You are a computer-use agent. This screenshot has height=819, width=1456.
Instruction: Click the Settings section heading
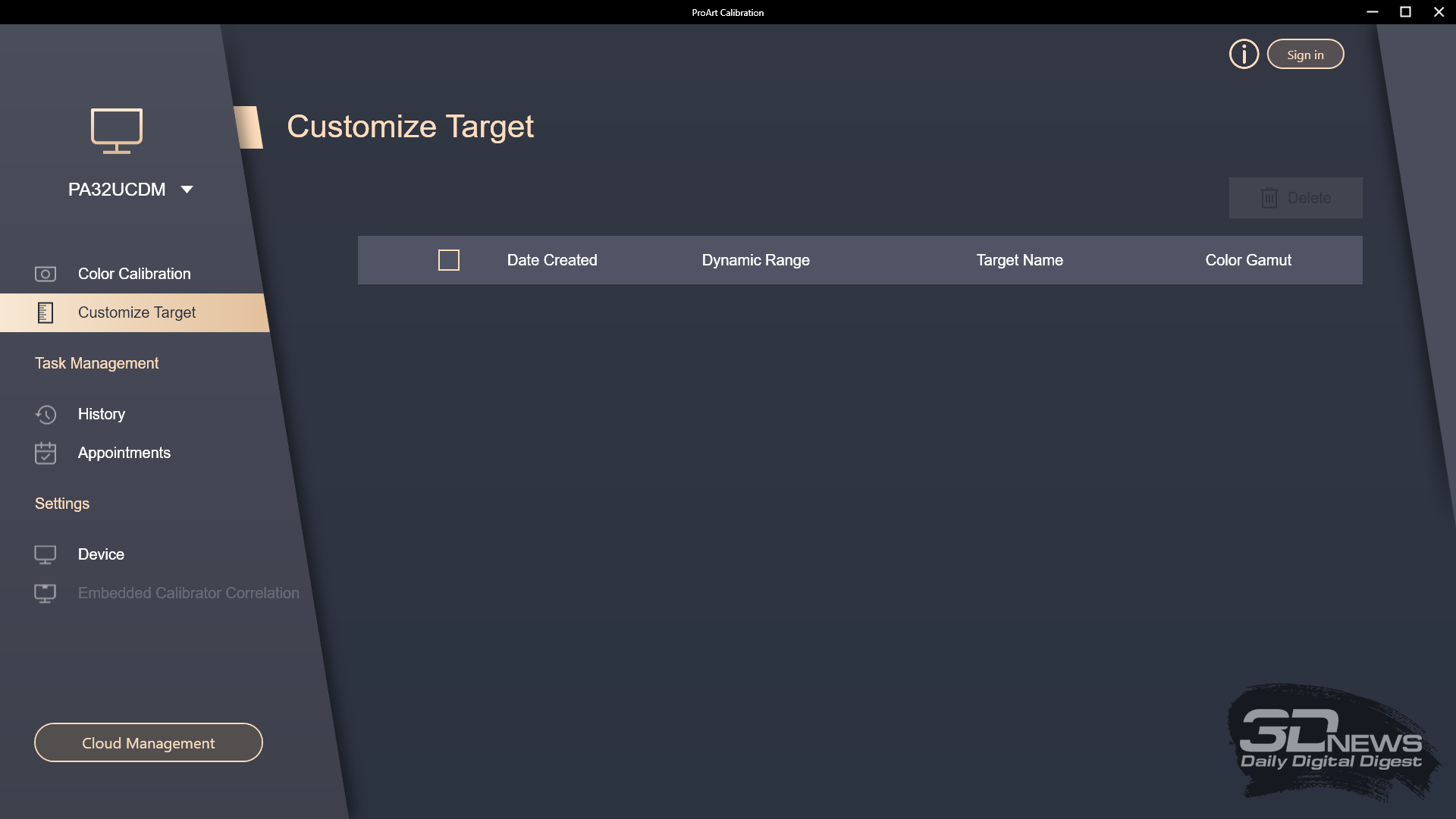[x=62, y=504]
